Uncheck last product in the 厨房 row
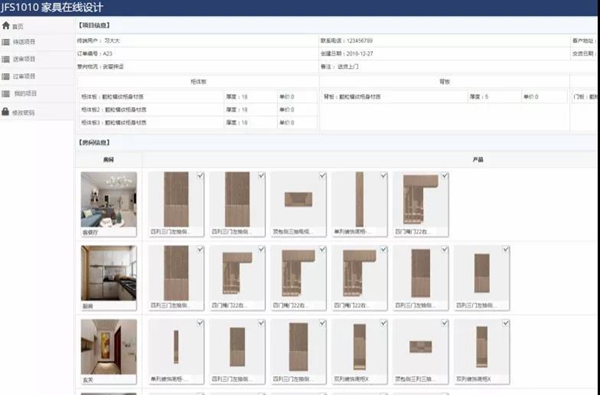This screenshot has height=395, width=600. click(x=506, y=249)
